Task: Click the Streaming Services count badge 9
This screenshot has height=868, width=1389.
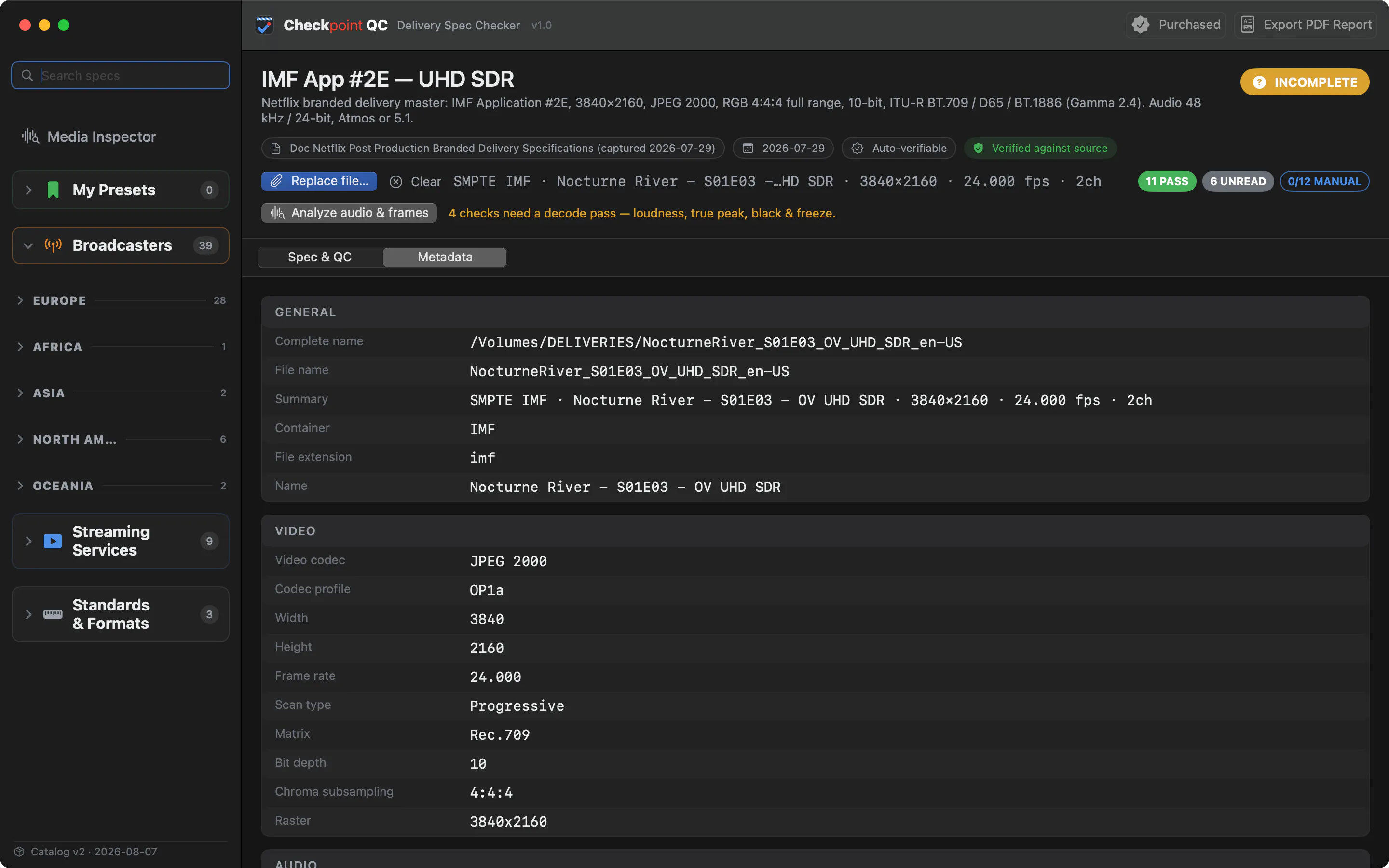Action: (x=209, y=541)
